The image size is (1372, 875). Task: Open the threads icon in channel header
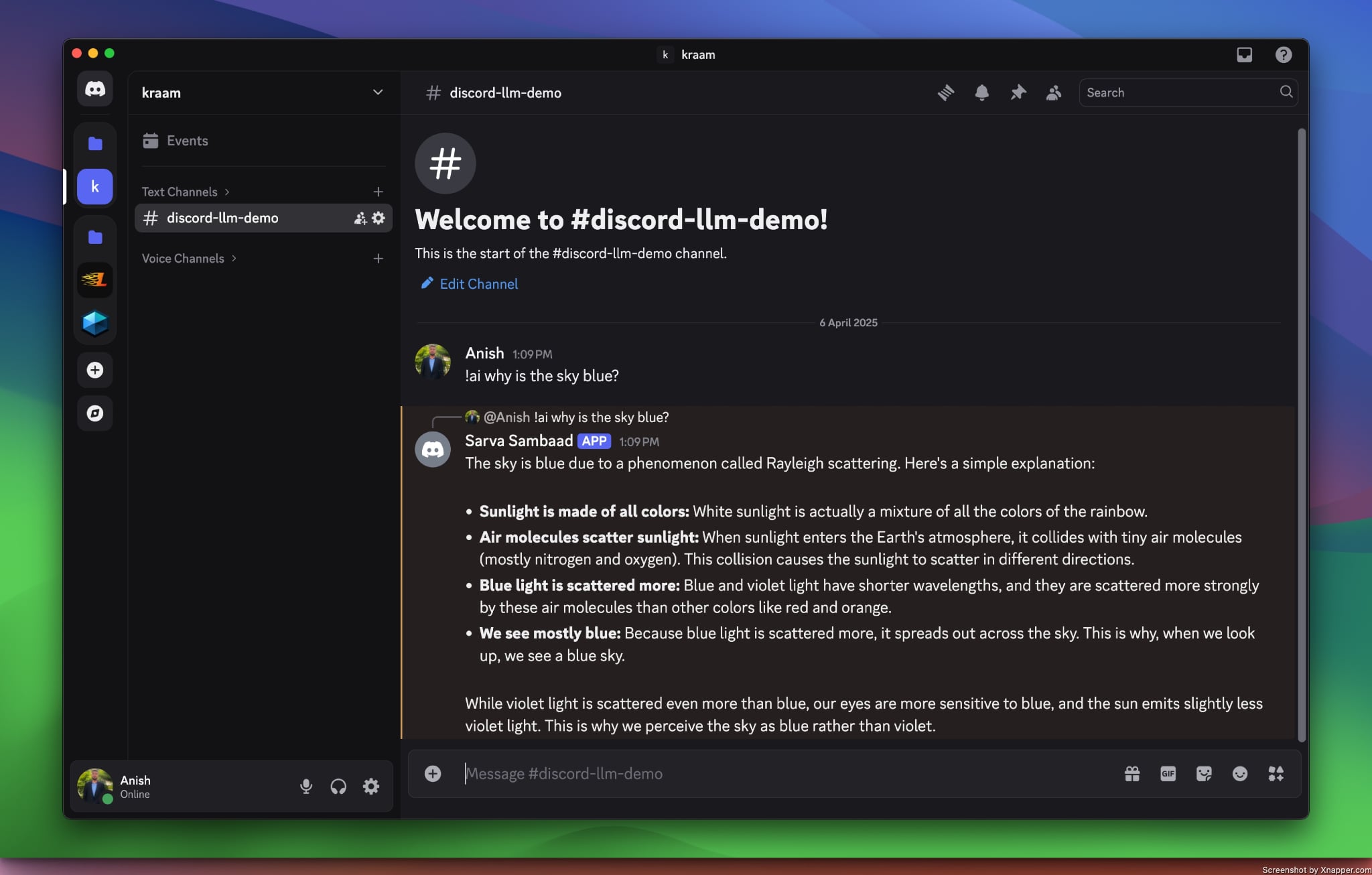click(945, 92)
